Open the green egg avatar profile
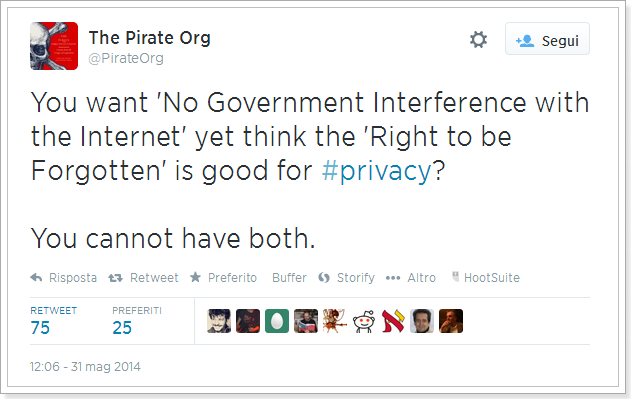This screenshot has width=631, height=399. click(x=277, y=321)
